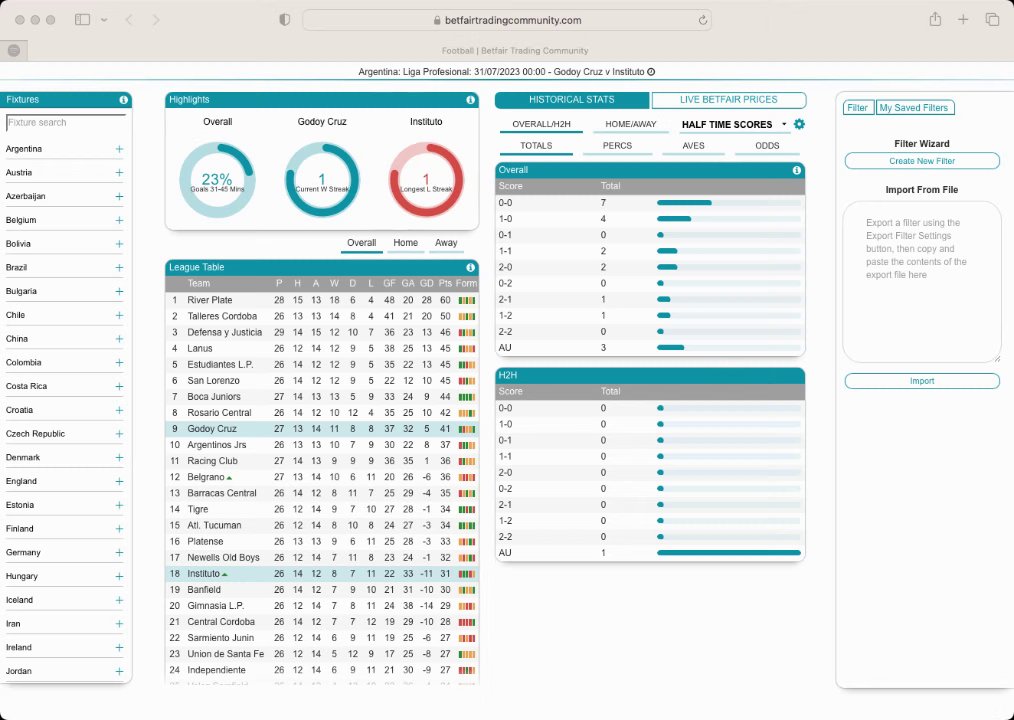Expand Austria fixtures with plus
The image size is (1014, 720).
[119, 173]
